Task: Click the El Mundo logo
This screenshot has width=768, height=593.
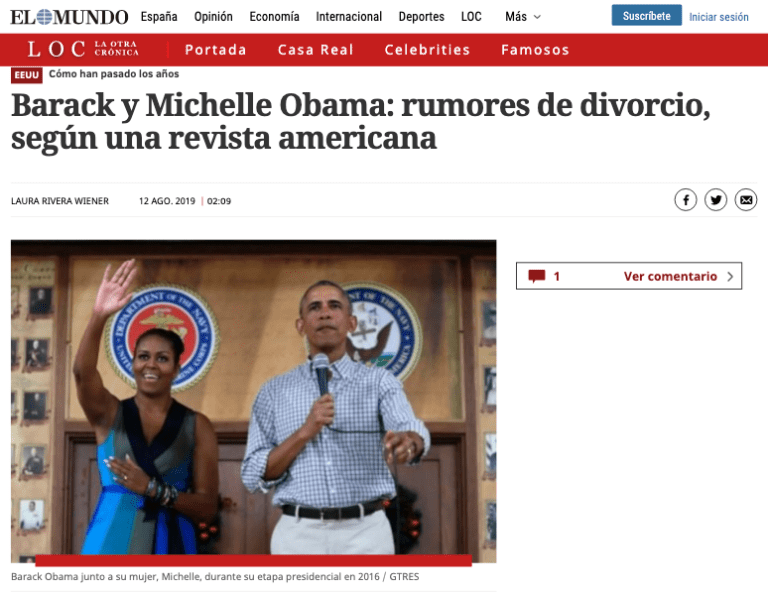Action: [69, 17]
